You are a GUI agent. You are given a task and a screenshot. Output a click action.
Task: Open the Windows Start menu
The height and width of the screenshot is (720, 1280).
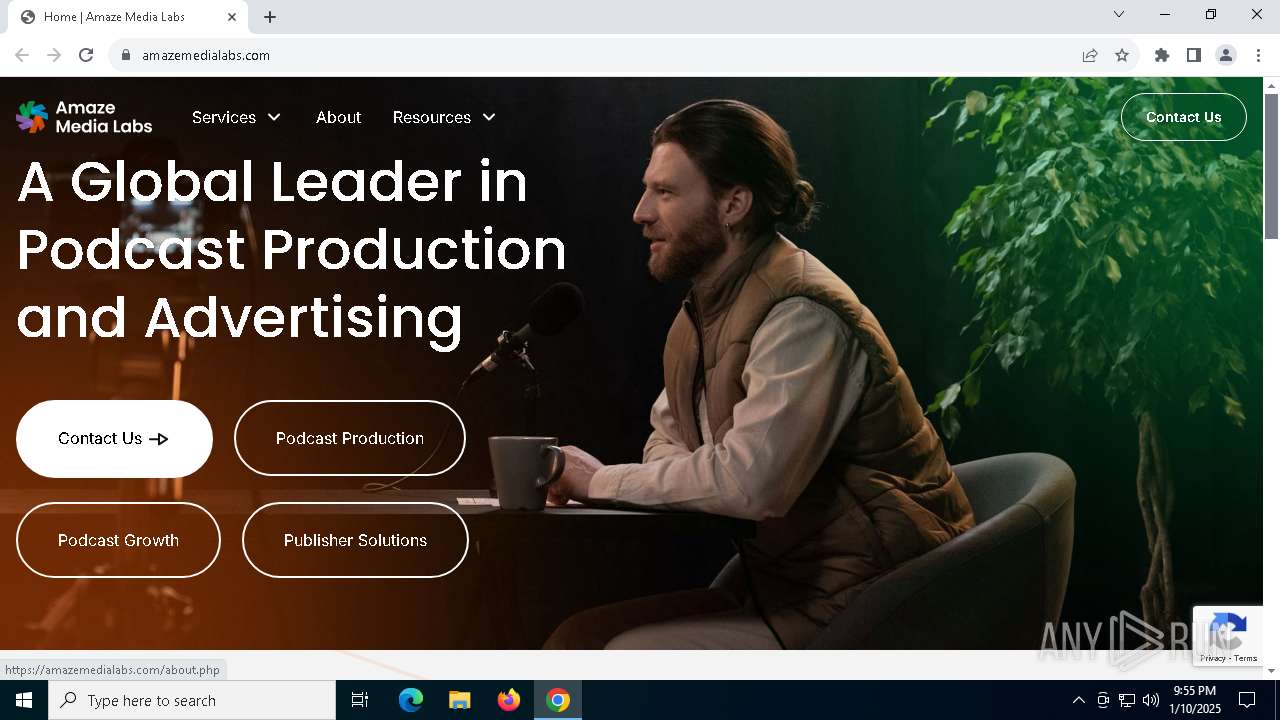coord(24,700)
